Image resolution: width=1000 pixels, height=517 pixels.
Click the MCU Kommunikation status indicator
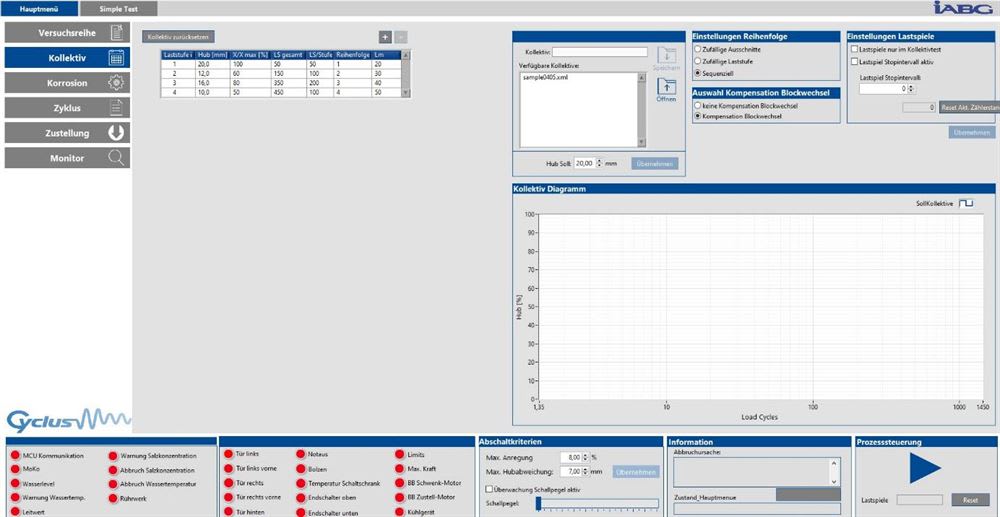tap(16, 456)
